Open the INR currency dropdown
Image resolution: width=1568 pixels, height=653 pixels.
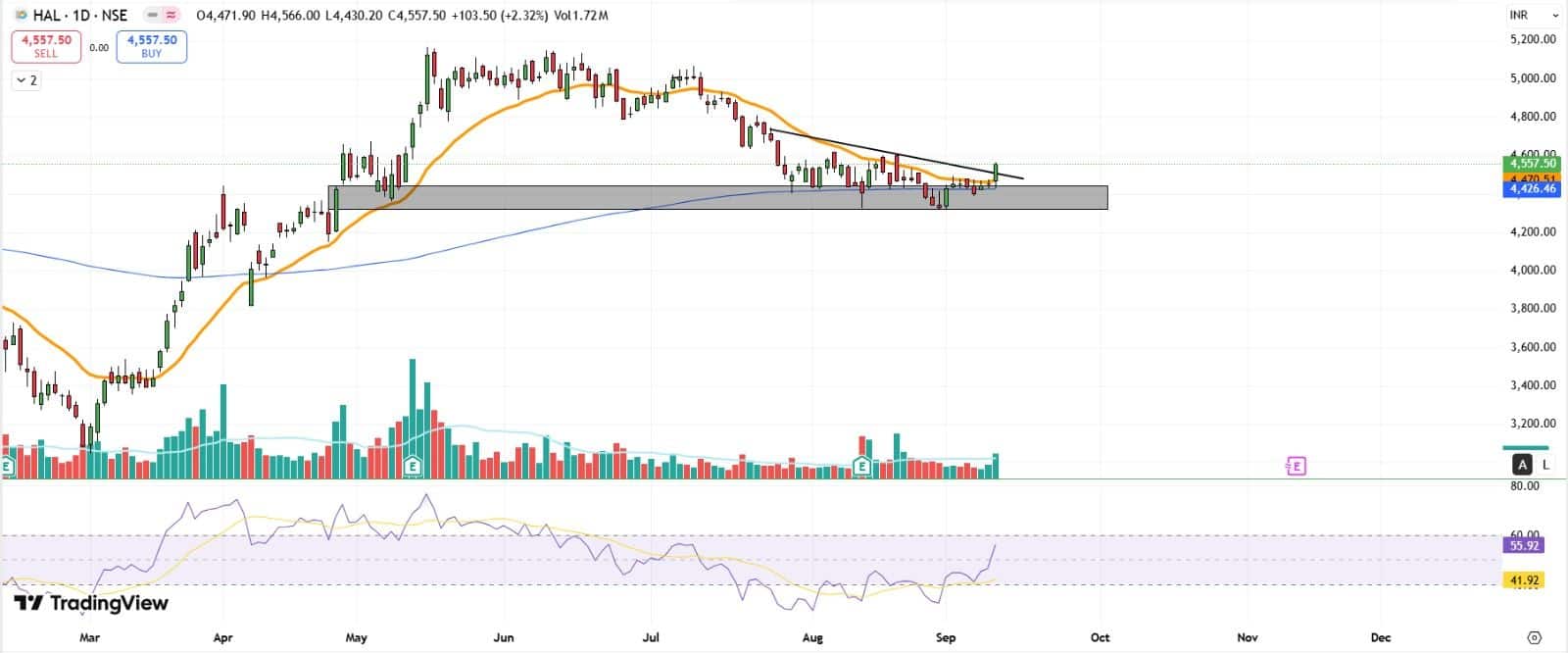(1534, 16)
